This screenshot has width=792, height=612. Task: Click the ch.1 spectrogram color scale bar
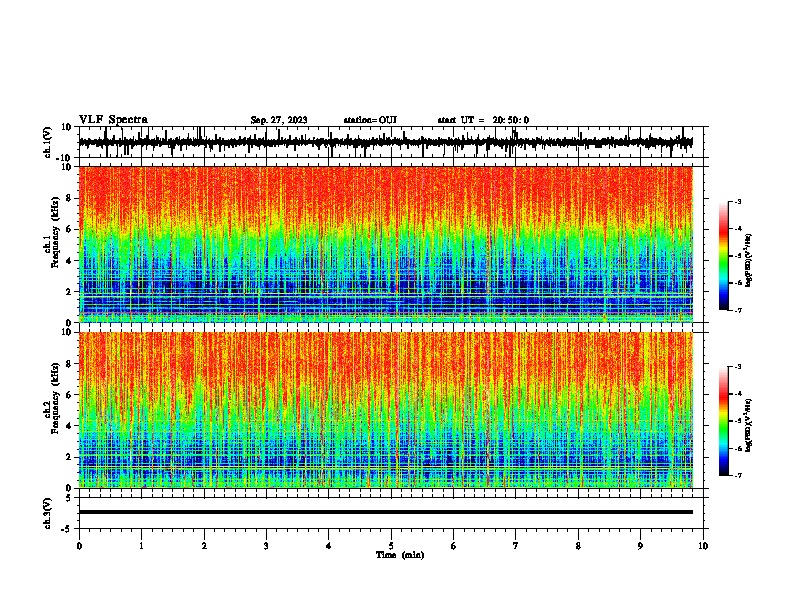click(723, 256)
